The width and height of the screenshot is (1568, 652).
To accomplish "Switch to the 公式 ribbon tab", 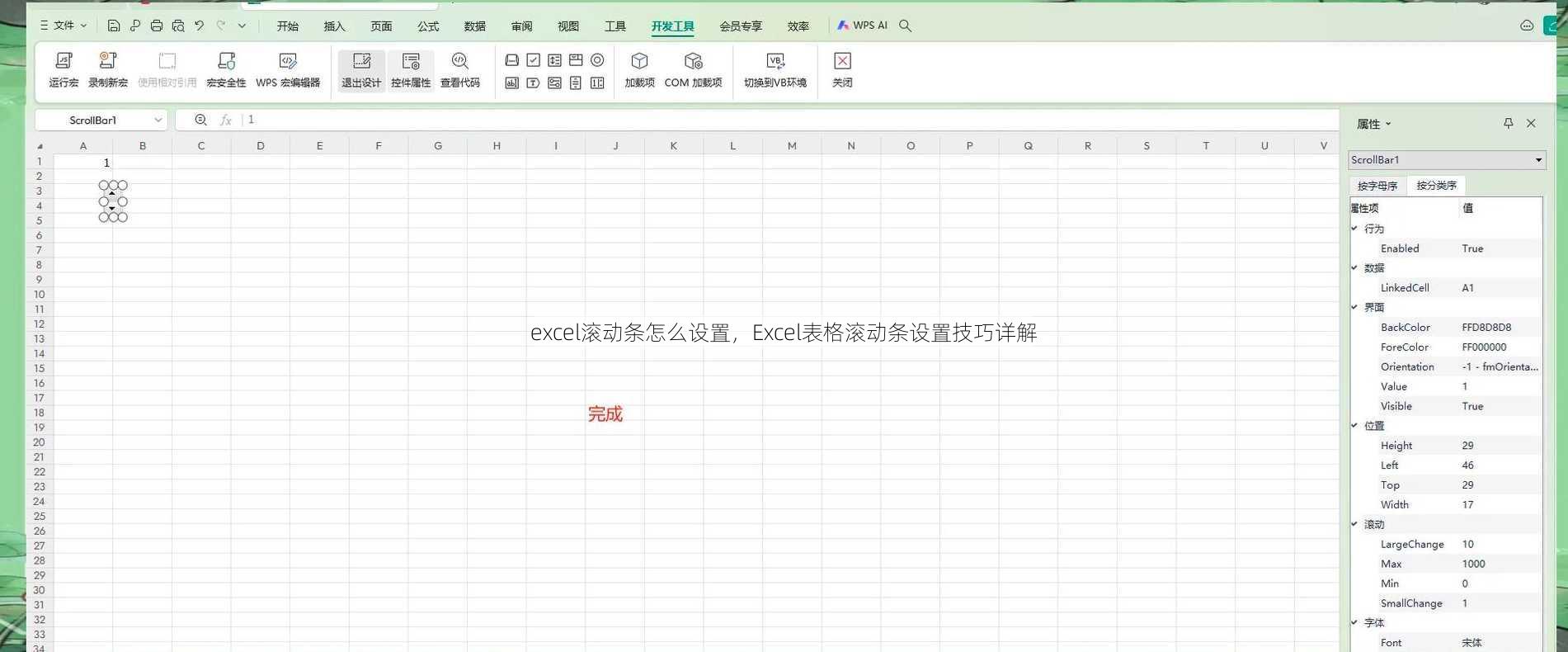I will click(x=428, y=26).
